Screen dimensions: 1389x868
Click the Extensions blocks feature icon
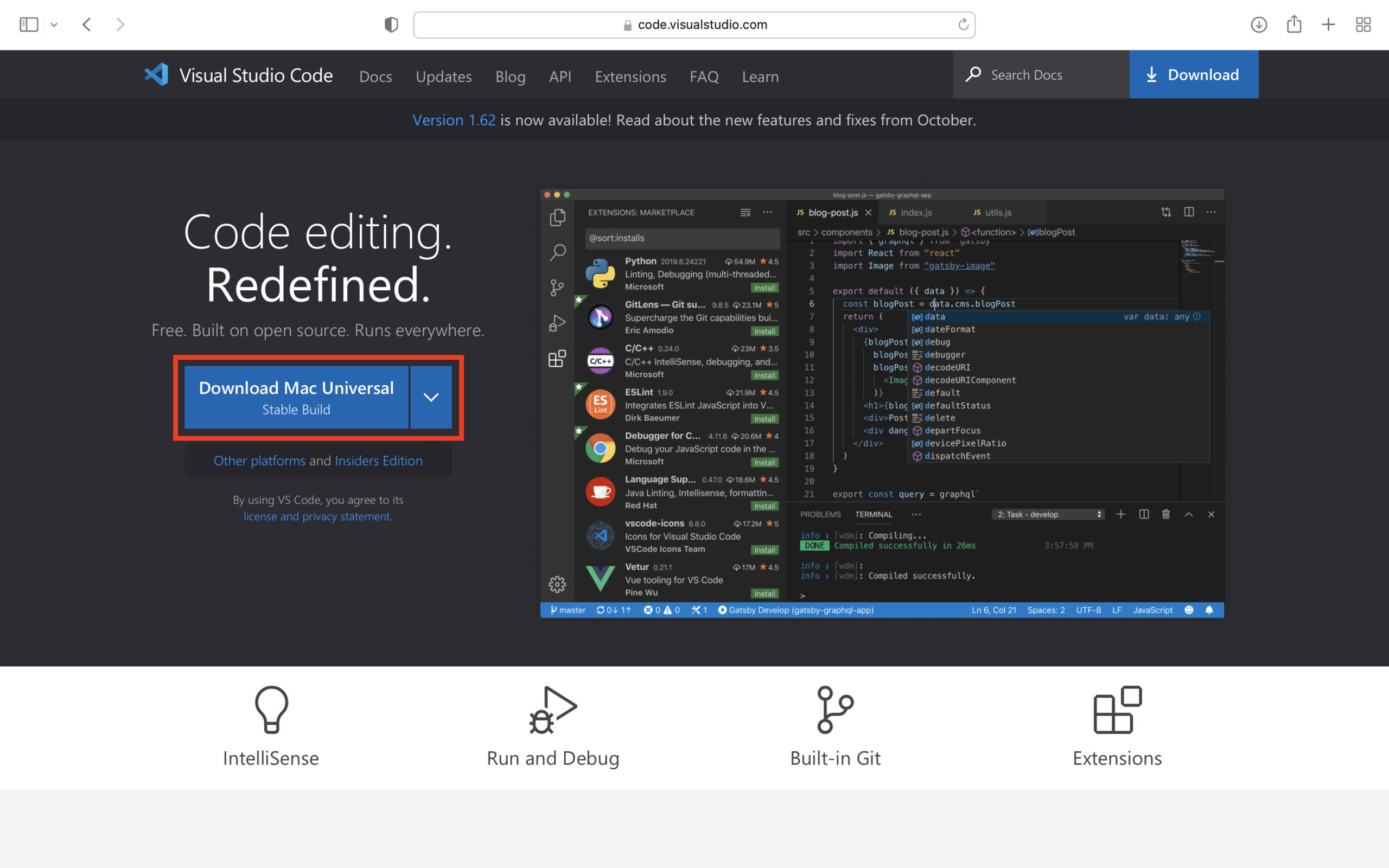(1118, 710)
